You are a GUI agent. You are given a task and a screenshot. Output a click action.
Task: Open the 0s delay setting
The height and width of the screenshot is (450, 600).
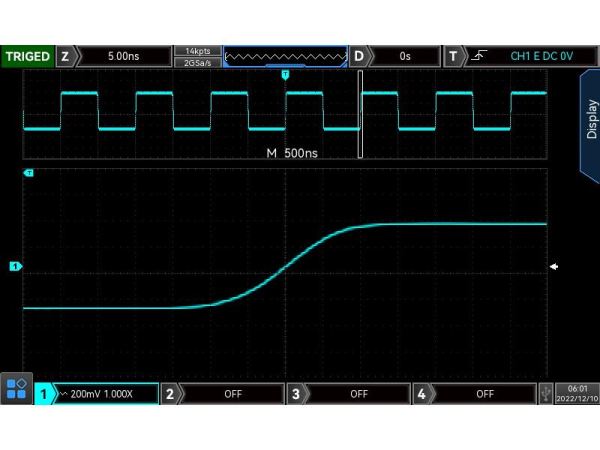coord(405,56)
